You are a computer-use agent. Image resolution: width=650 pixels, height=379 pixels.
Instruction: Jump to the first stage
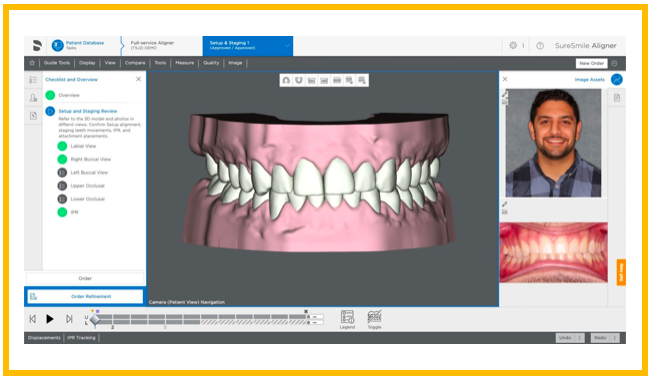[x=32, y=319]
